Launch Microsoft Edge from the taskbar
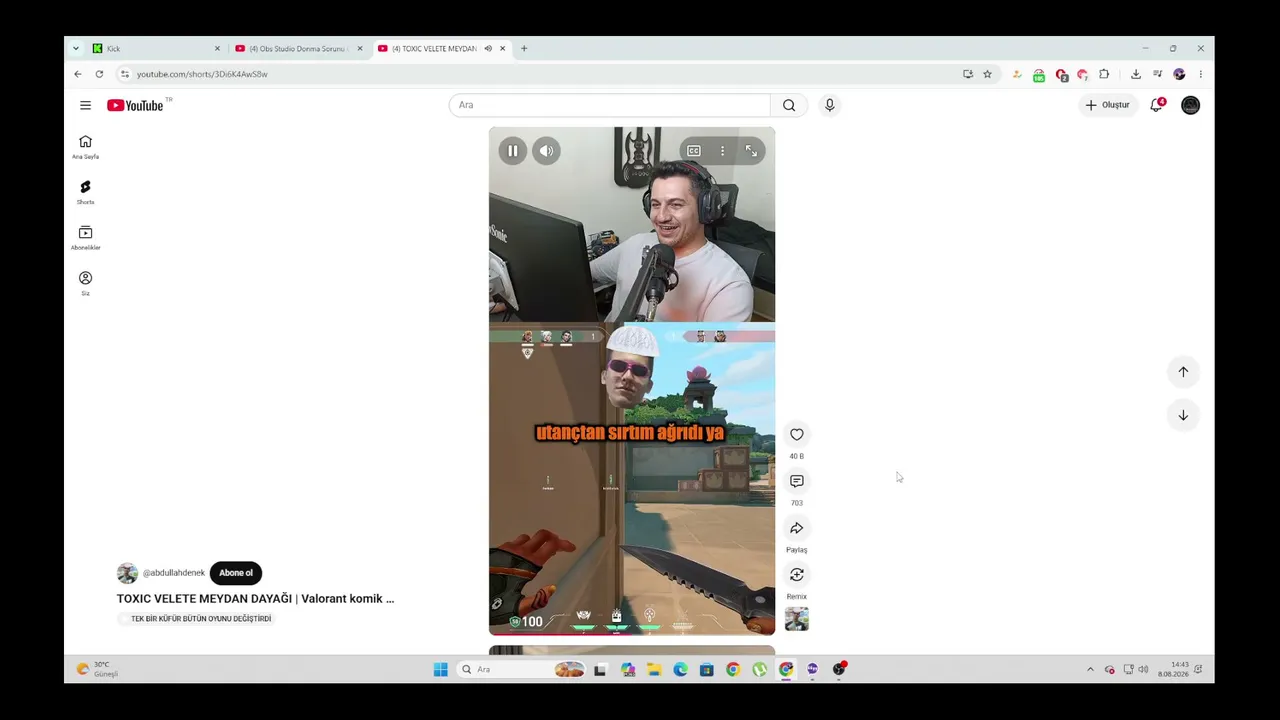The image size is (1280, 720). [680, 669]
